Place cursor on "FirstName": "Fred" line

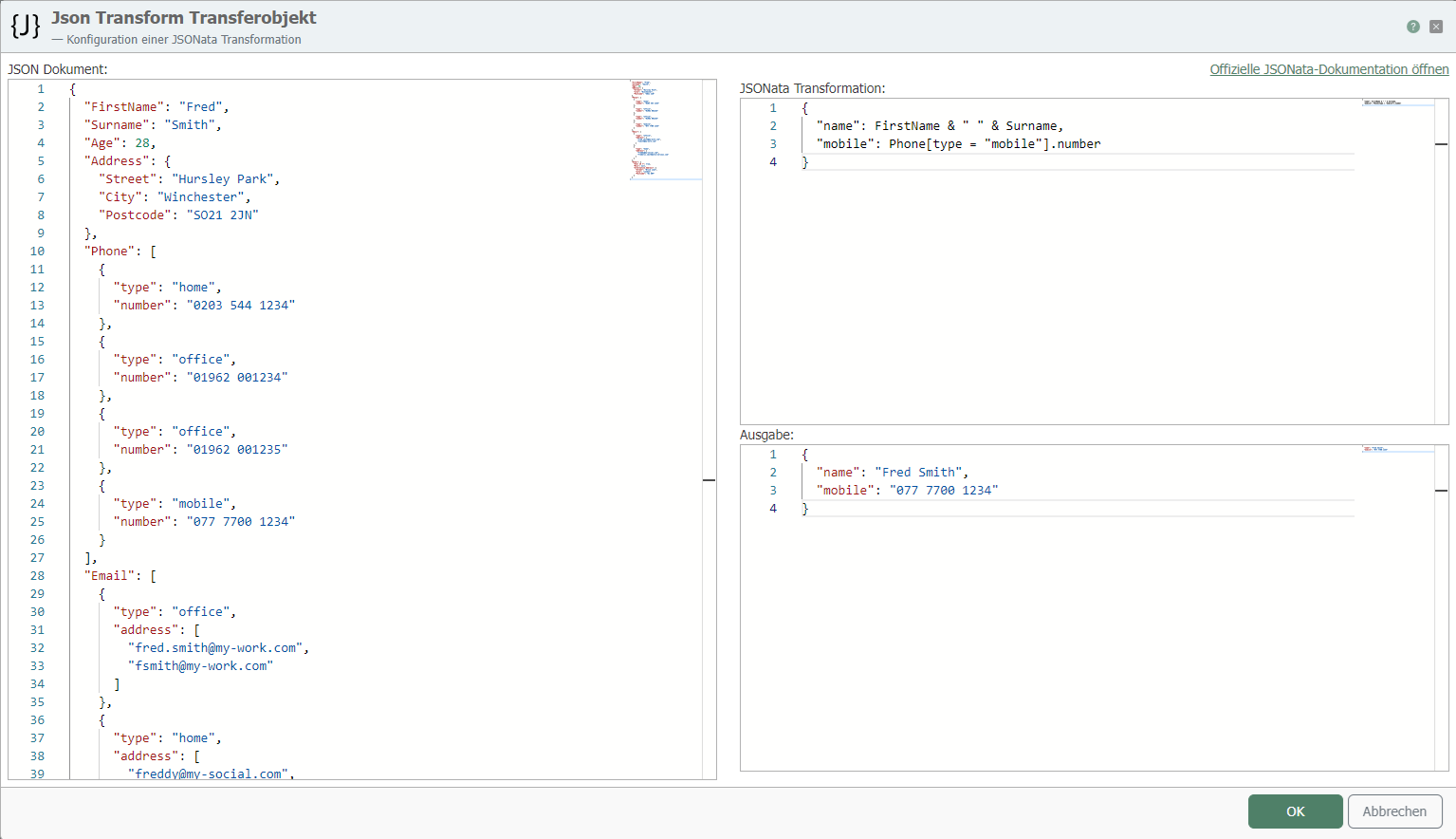click(x=156, y=107)
